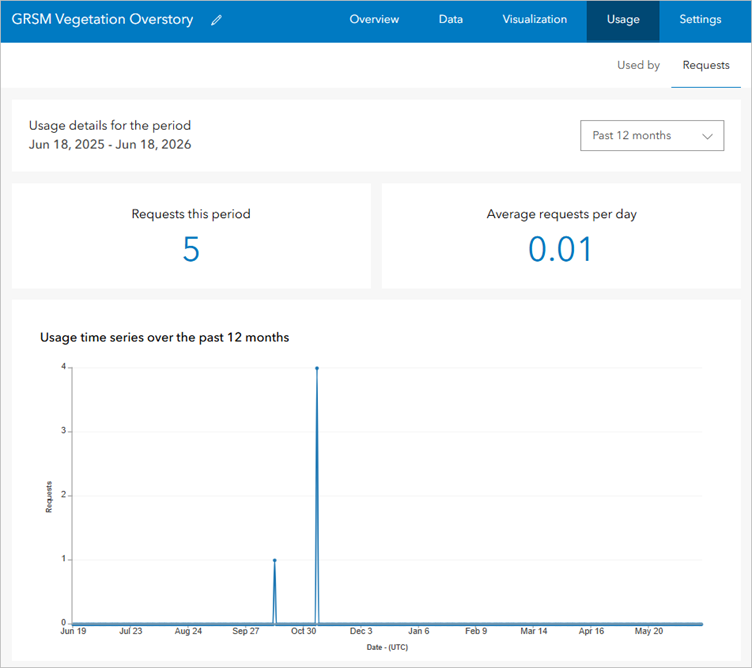Viewport: 752px width, 668px height.
Task: Click the Aug 24 axis label
Action: click(x=188, y=631)
